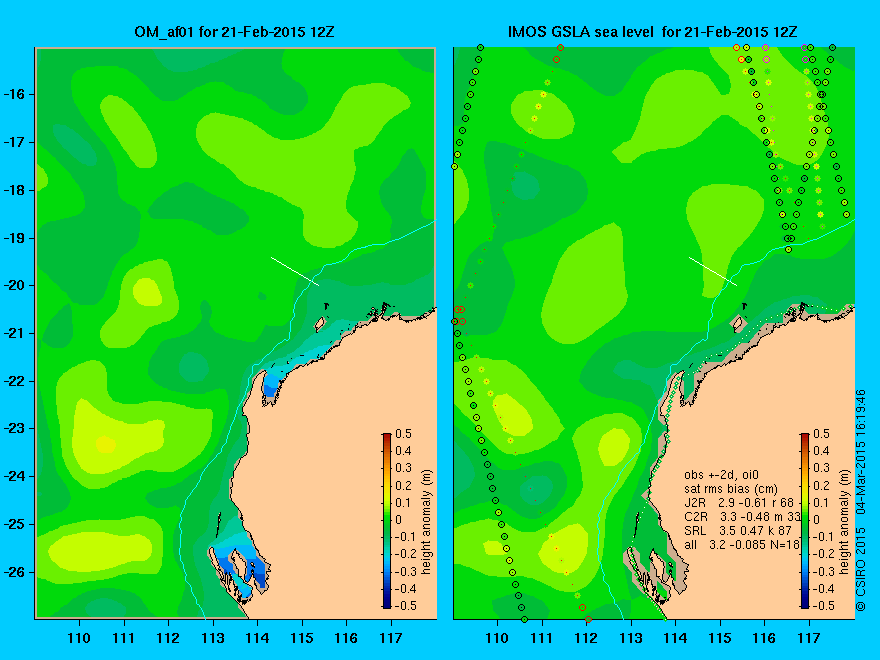
Task: Click longitude label 110 under the OM_af01 map
Action: coord(79,638)
